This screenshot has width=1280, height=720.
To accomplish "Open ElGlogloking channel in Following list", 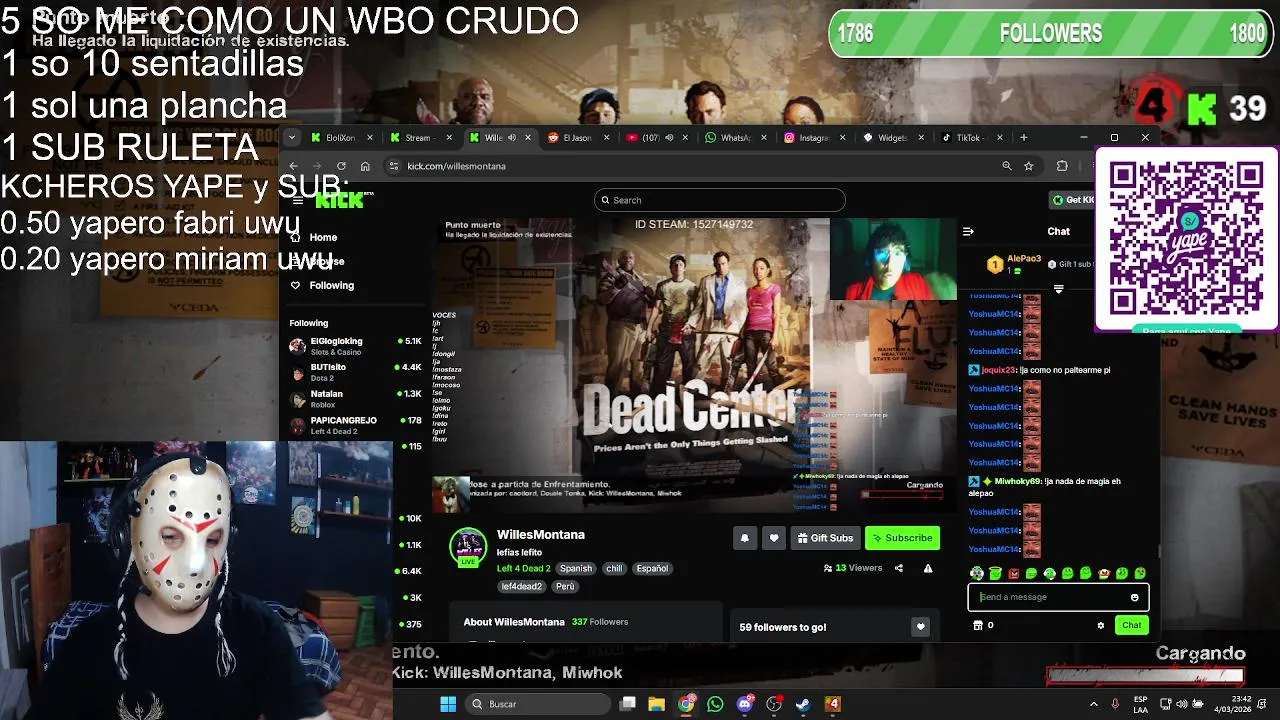I will (356, 346).
